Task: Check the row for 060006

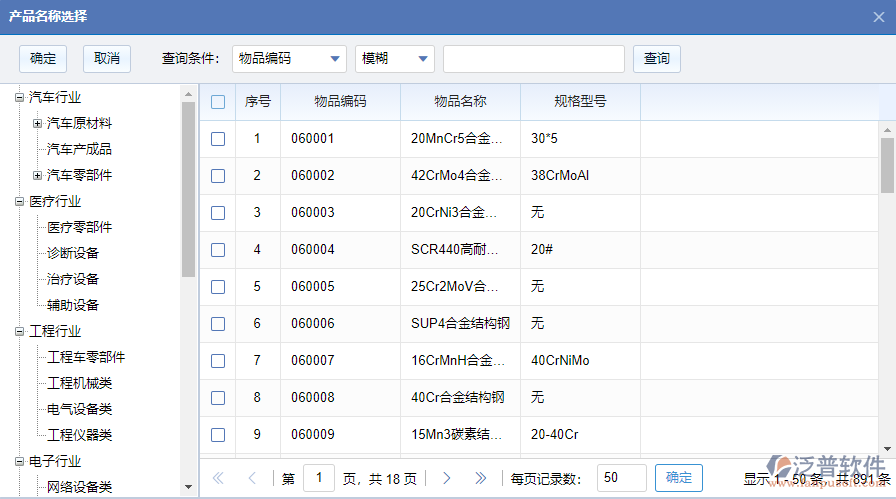Action: click(x=218, y=324)
